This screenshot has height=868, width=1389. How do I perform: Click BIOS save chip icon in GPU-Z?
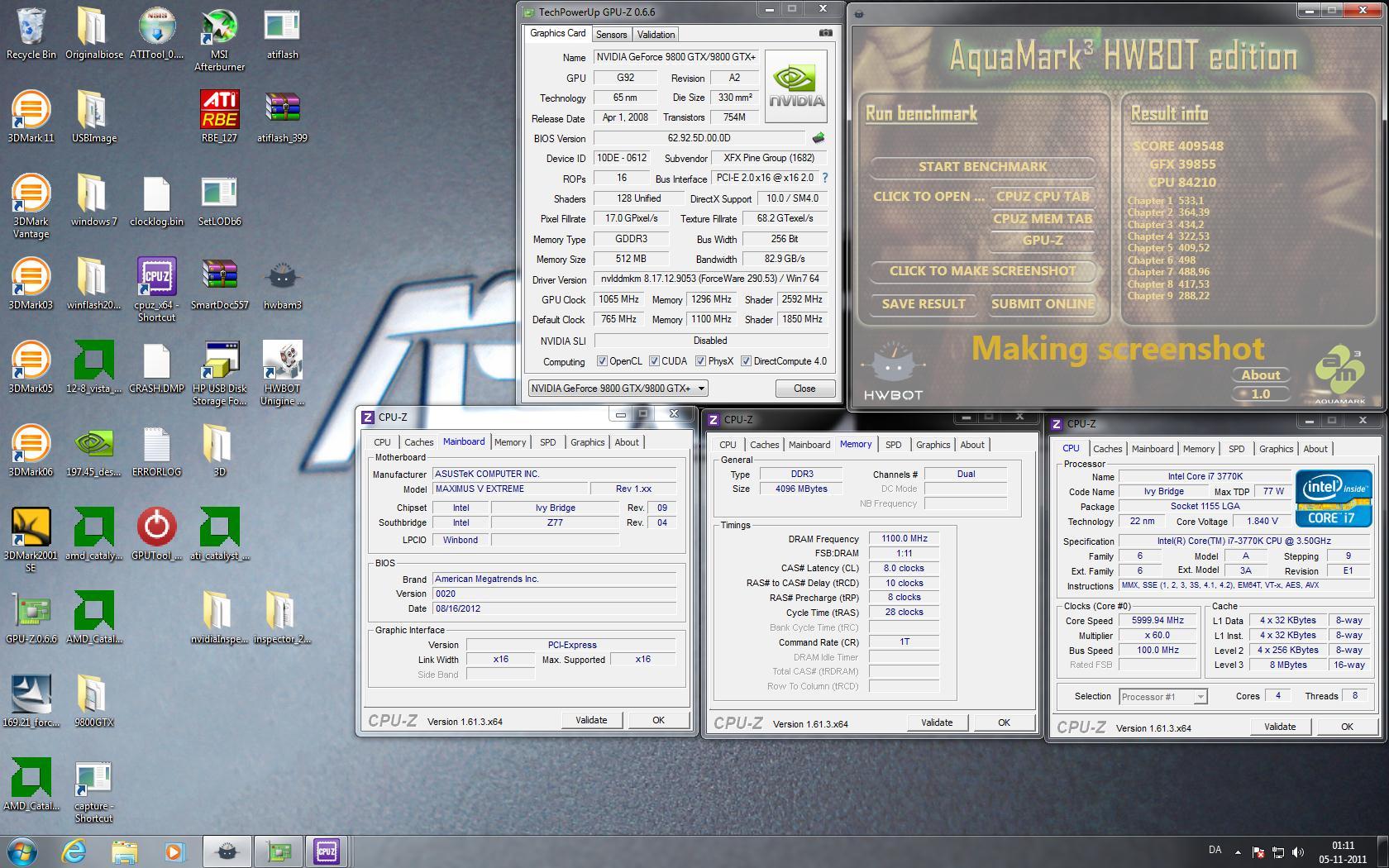click(x=819, y=138)
